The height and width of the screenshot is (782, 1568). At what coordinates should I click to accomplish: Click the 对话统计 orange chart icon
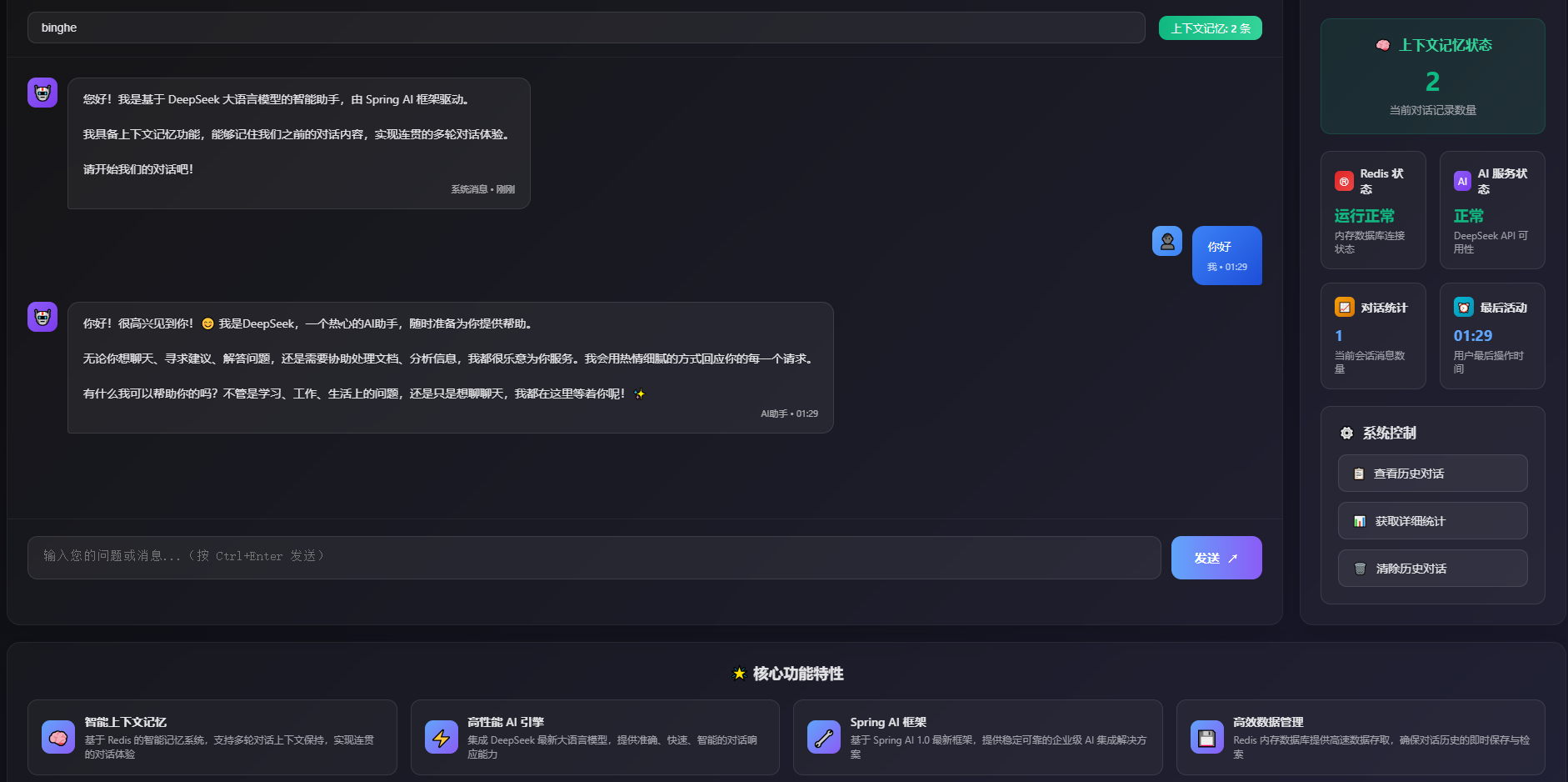(1345, 307)
